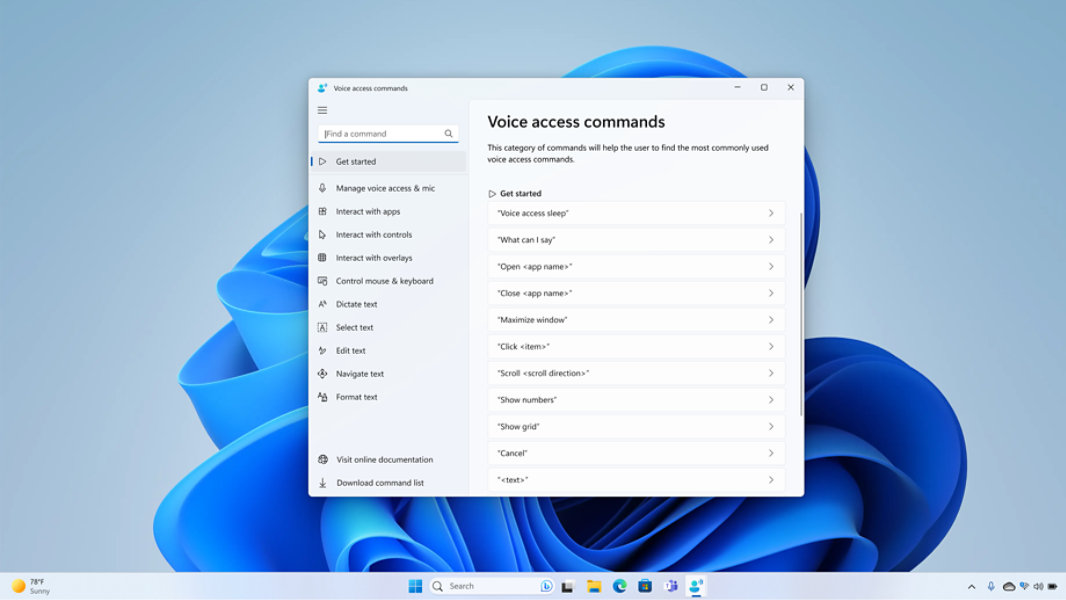Expand the "Close <app name>" chevron

click(771, 293)
